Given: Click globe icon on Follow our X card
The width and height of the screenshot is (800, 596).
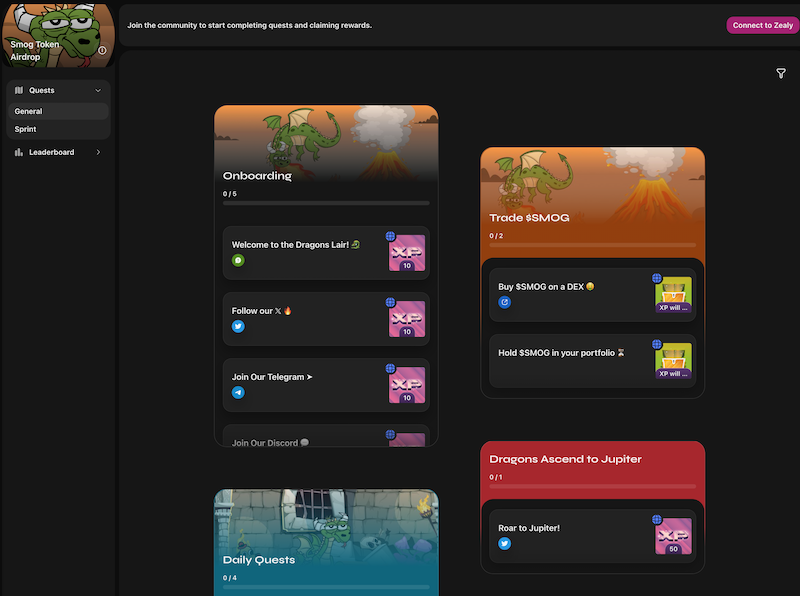Looking at the screenshot, I should click(390, 302).
